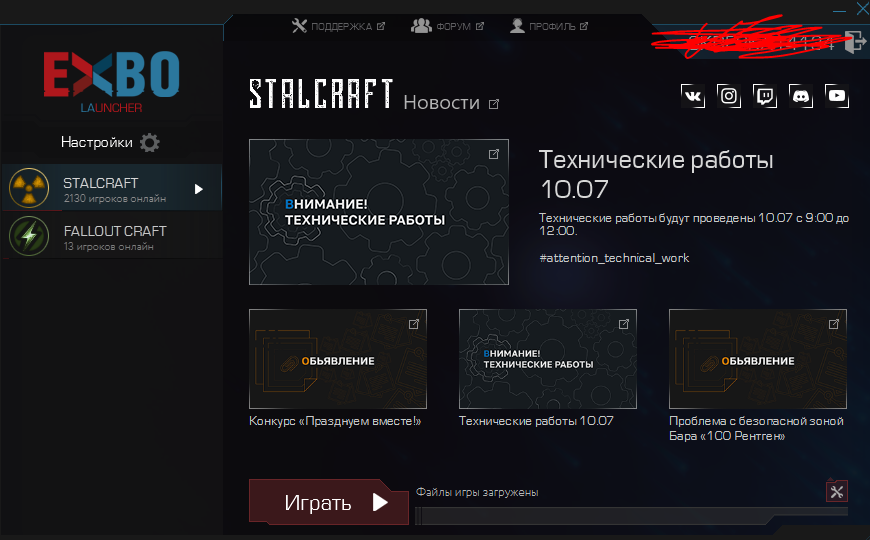This screenshot has height=540, width=870.
Task: Click the 2130 игроков онлайн text
Action: click(x=115, y=199)
